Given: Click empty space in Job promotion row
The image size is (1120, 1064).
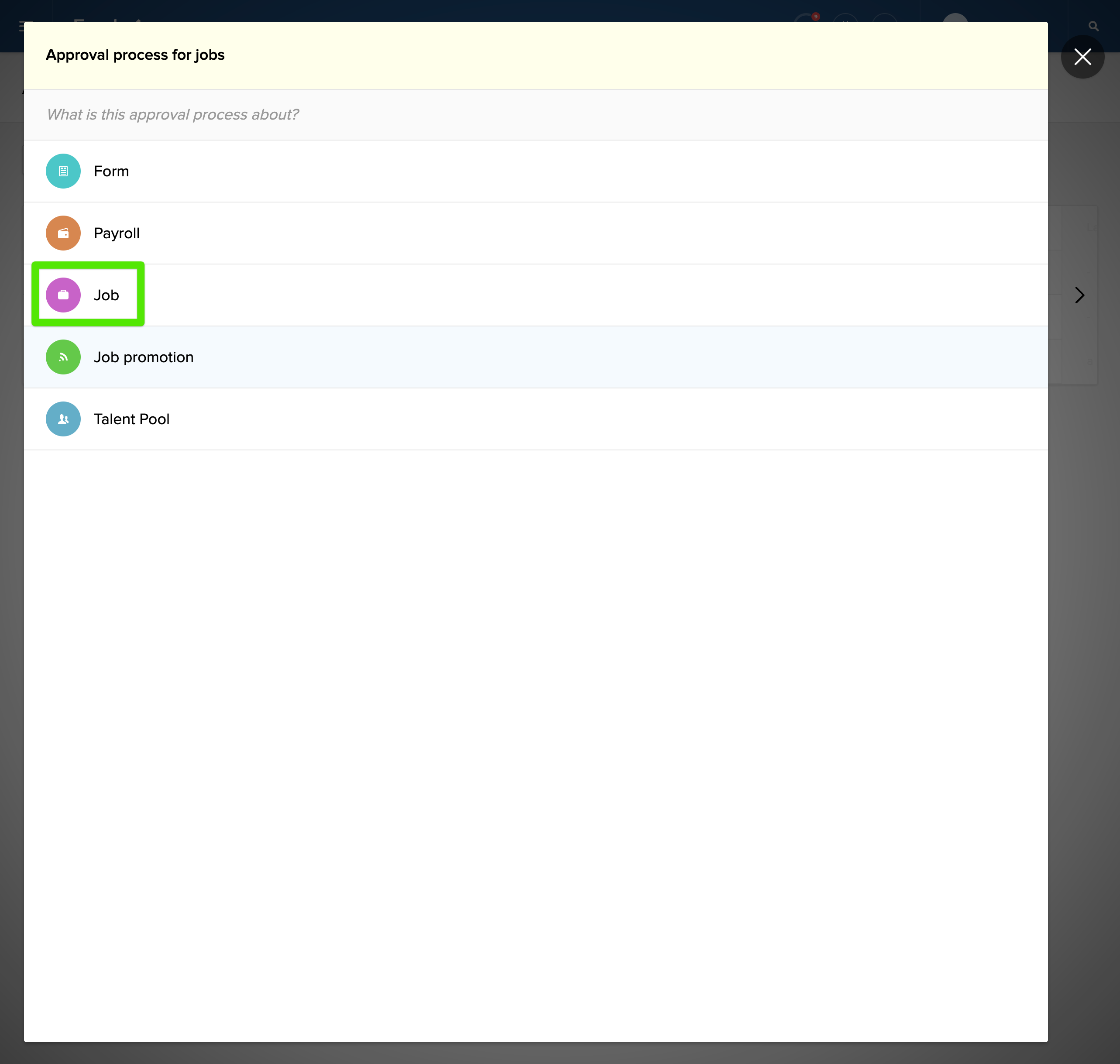Looking at the screenshot, I should click(x=567, y=357).
